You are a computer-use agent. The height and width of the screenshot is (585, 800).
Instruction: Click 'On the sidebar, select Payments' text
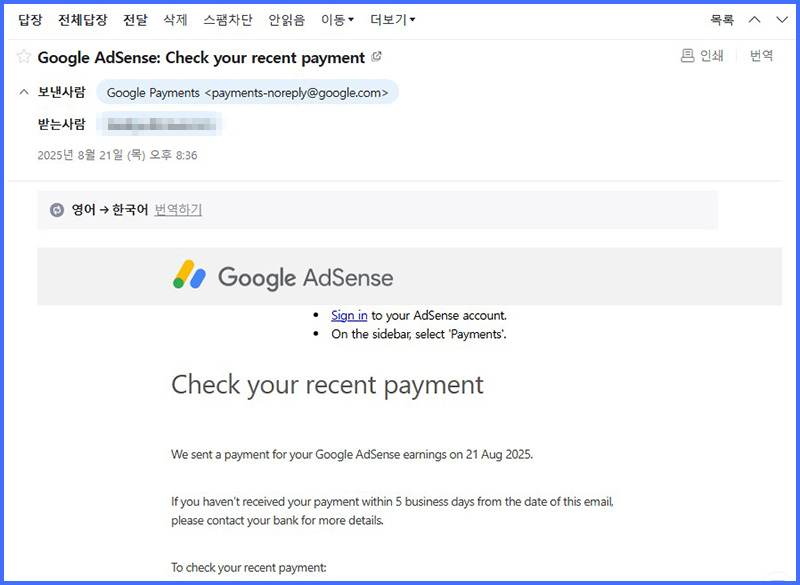coord(418,334)
